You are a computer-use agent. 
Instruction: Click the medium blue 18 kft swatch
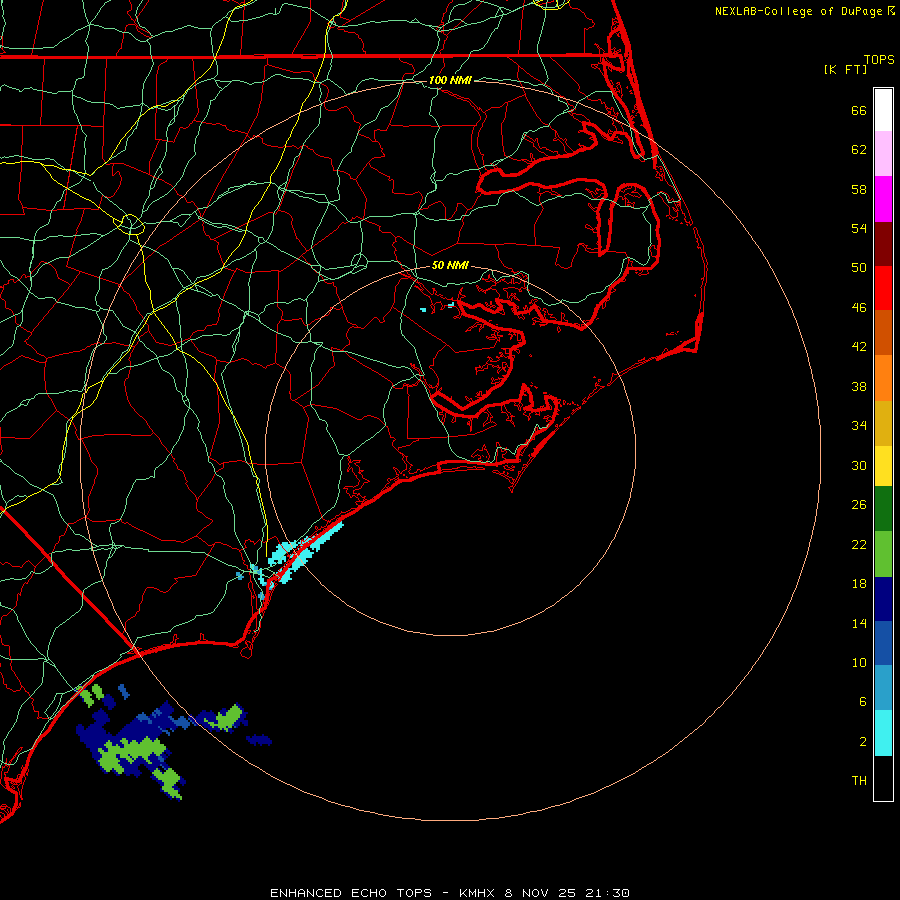[883, 643]
